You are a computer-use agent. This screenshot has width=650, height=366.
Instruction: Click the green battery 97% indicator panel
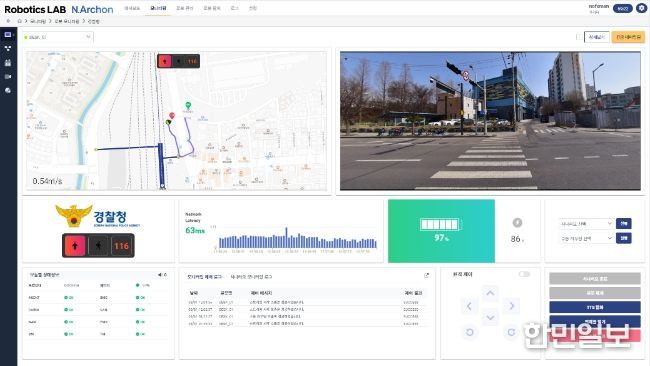point(441,231)
